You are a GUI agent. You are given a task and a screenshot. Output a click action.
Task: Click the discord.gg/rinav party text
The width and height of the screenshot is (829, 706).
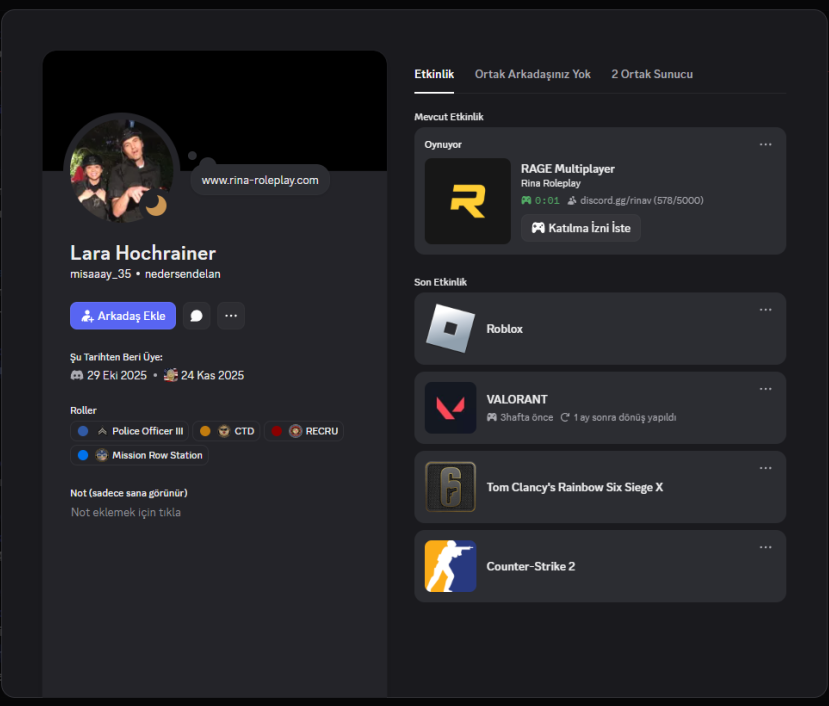[x=642, y=200]
